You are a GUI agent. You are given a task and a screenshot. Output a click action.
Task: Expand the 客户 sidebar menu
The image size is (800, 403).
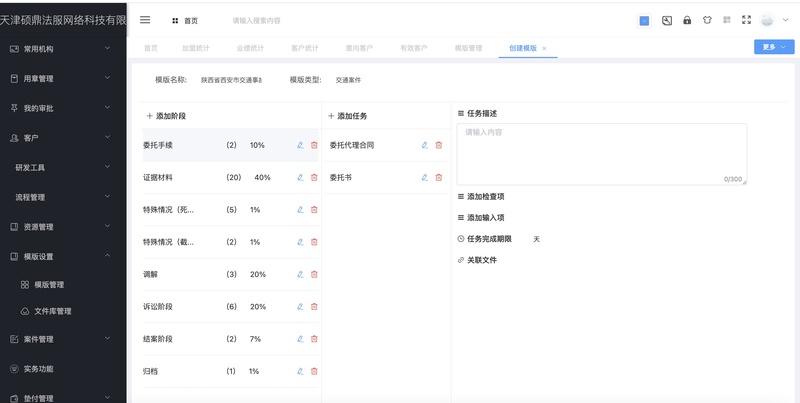tap(63, 138)
